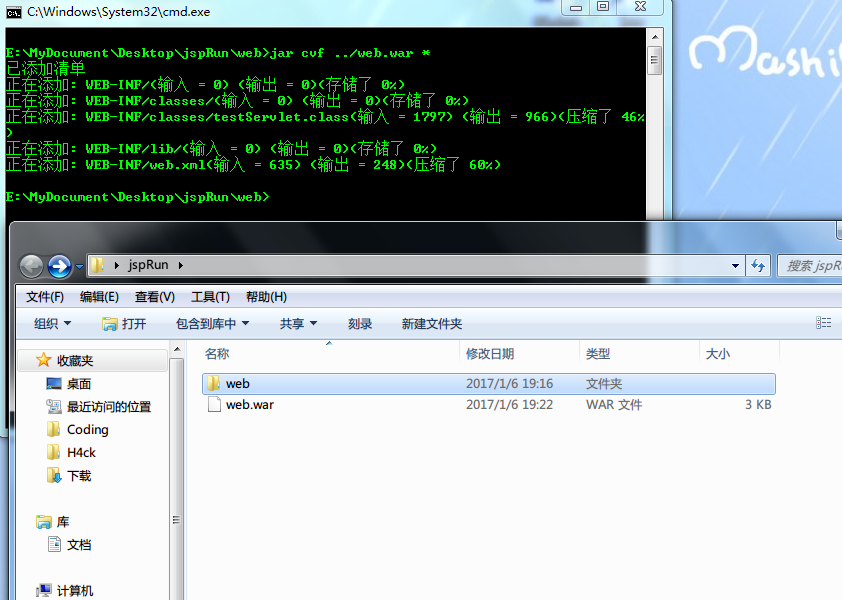Open the 包含到库中 dropdown
The image size is (842, 600).
pos(213,323)
